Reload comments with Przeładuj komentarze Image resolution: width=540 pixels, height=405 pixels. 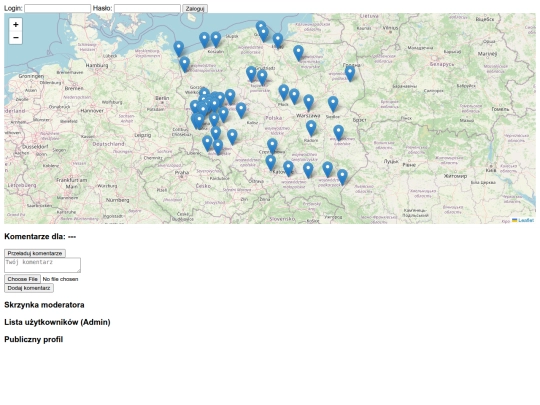(35, 253)
